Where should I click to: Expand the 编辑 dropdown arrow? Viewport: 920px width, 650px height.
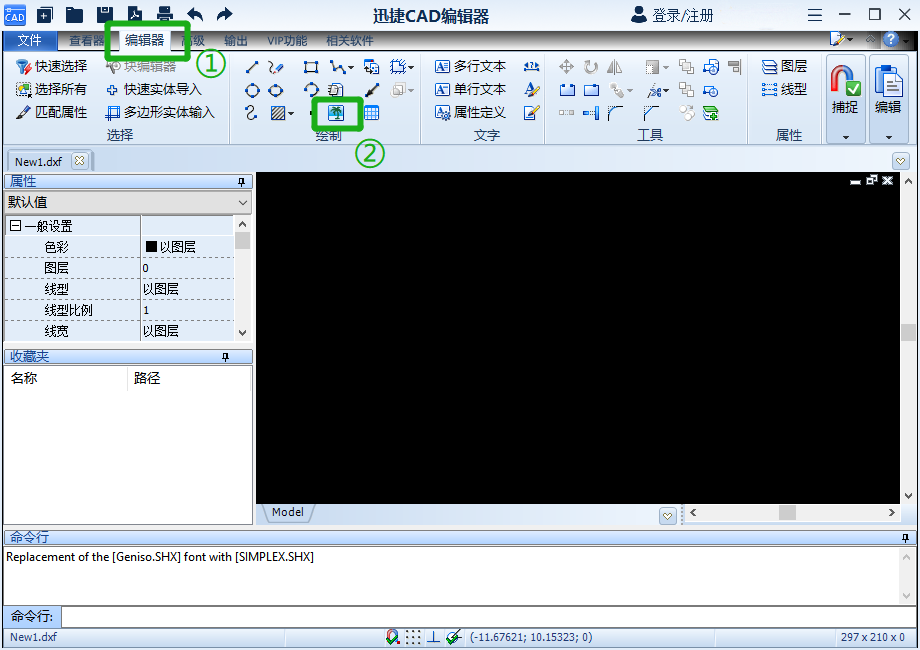[888, 137]
